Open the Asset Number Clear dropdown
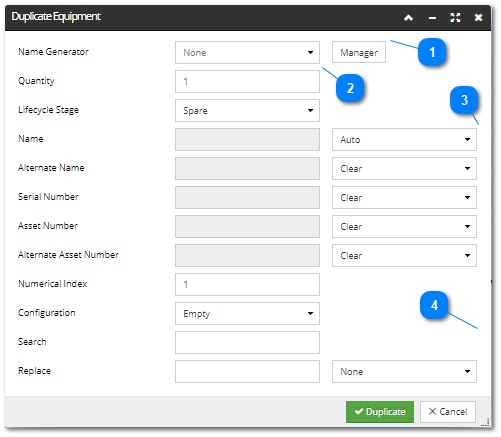The width and height of the screenshot is (501, 437). coord(404,226)
